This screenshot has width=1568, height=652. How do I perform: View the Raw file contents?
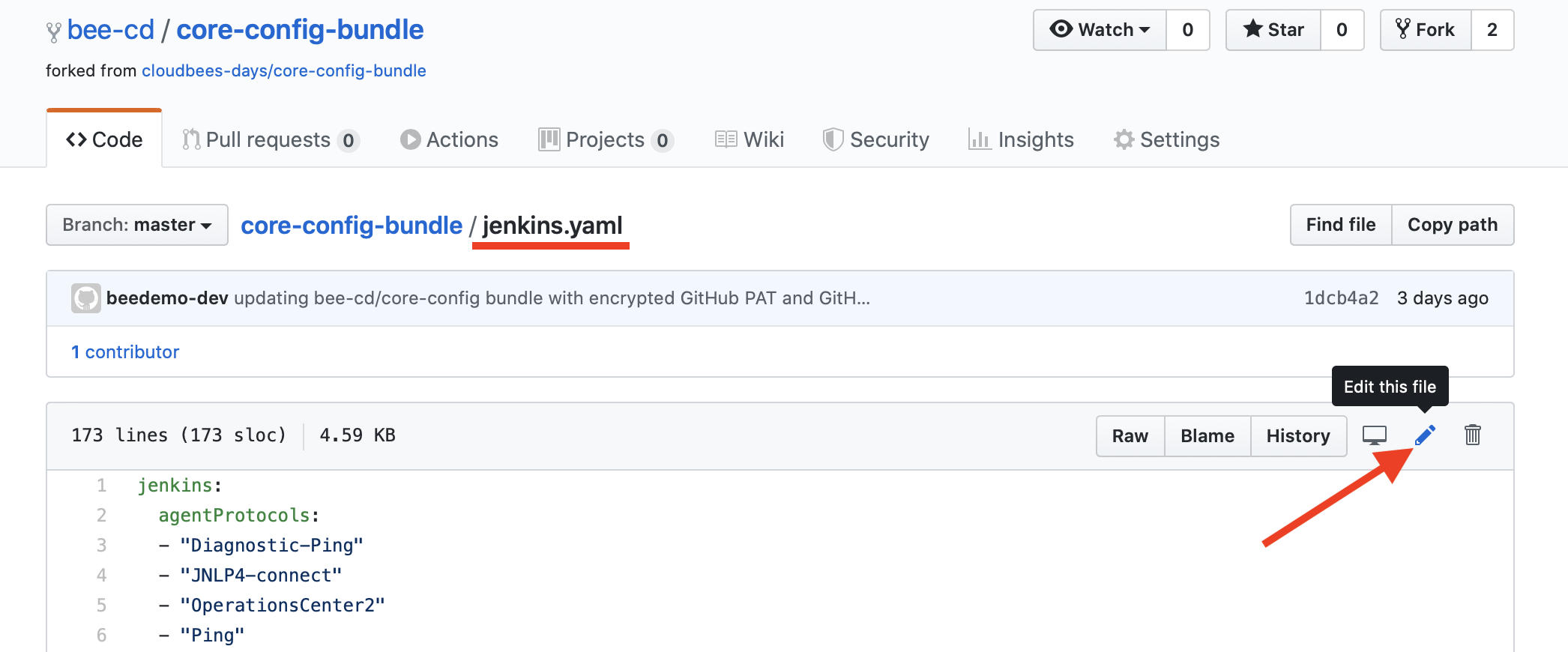(x=1130, y=436)
